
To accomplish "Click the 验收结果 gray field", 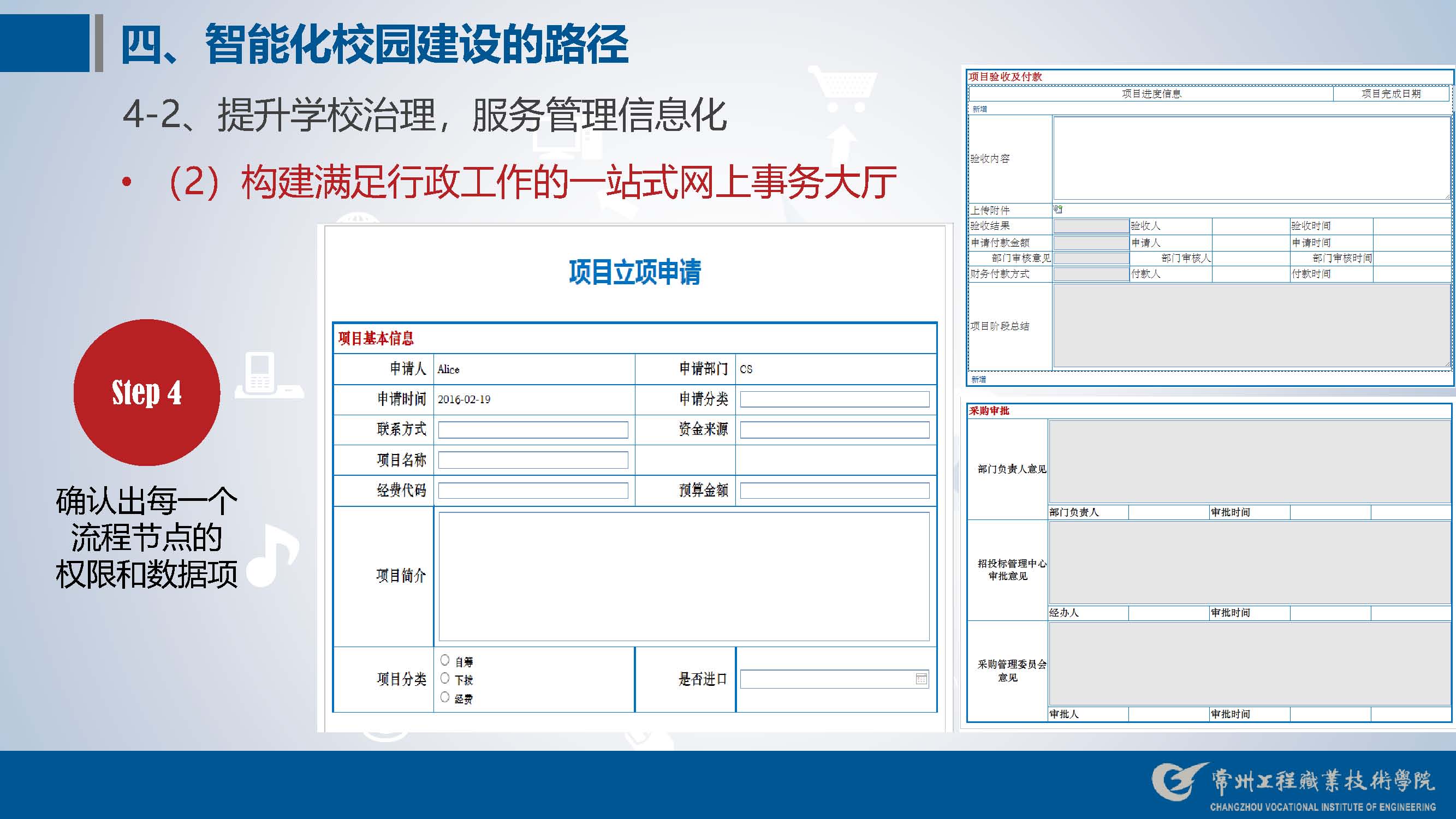I will click(1091, 226).
